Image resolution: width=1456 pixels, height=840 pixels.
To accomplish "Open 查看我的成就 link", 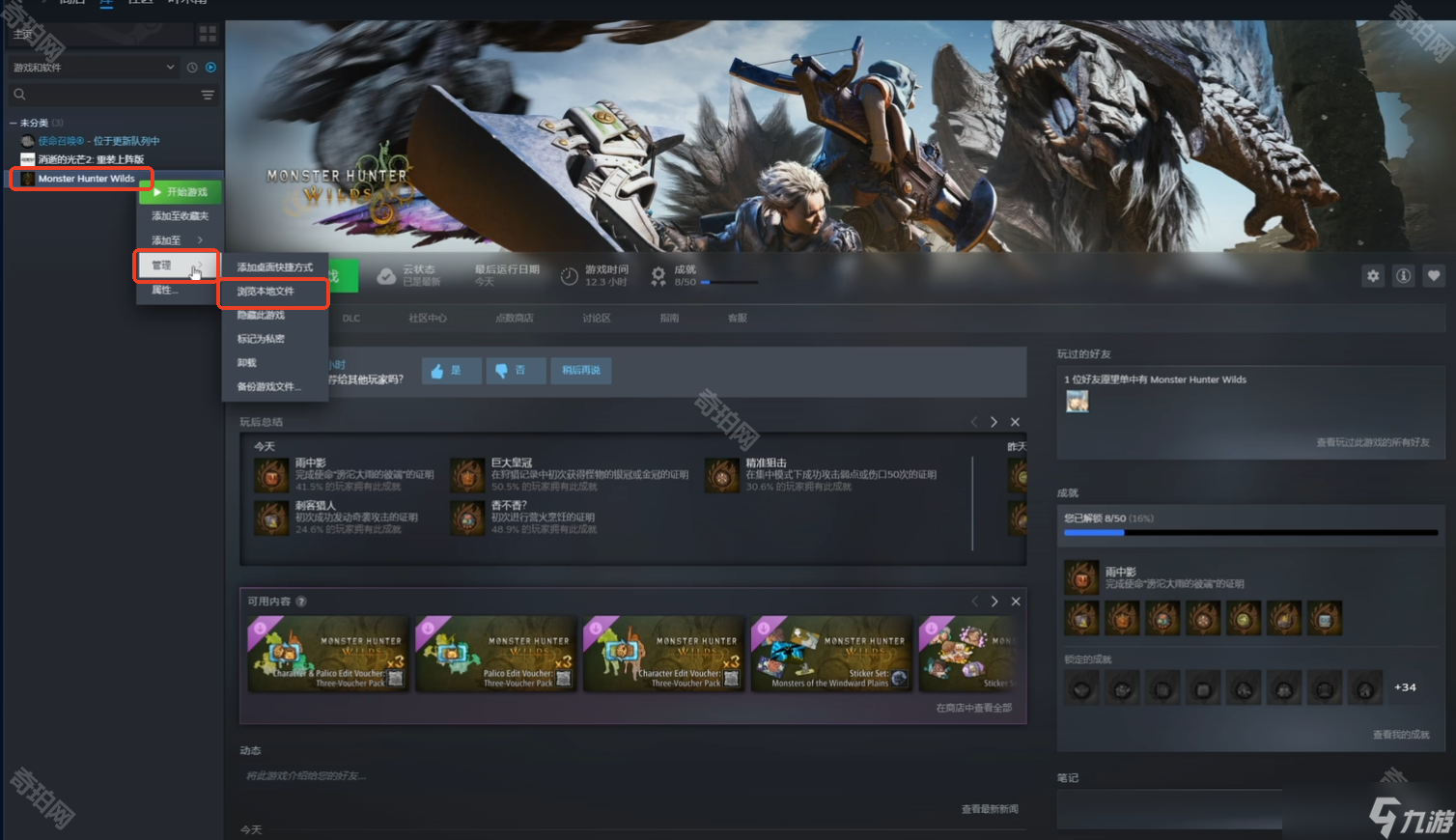I will pyautogui.click(x=1401, y=735).
